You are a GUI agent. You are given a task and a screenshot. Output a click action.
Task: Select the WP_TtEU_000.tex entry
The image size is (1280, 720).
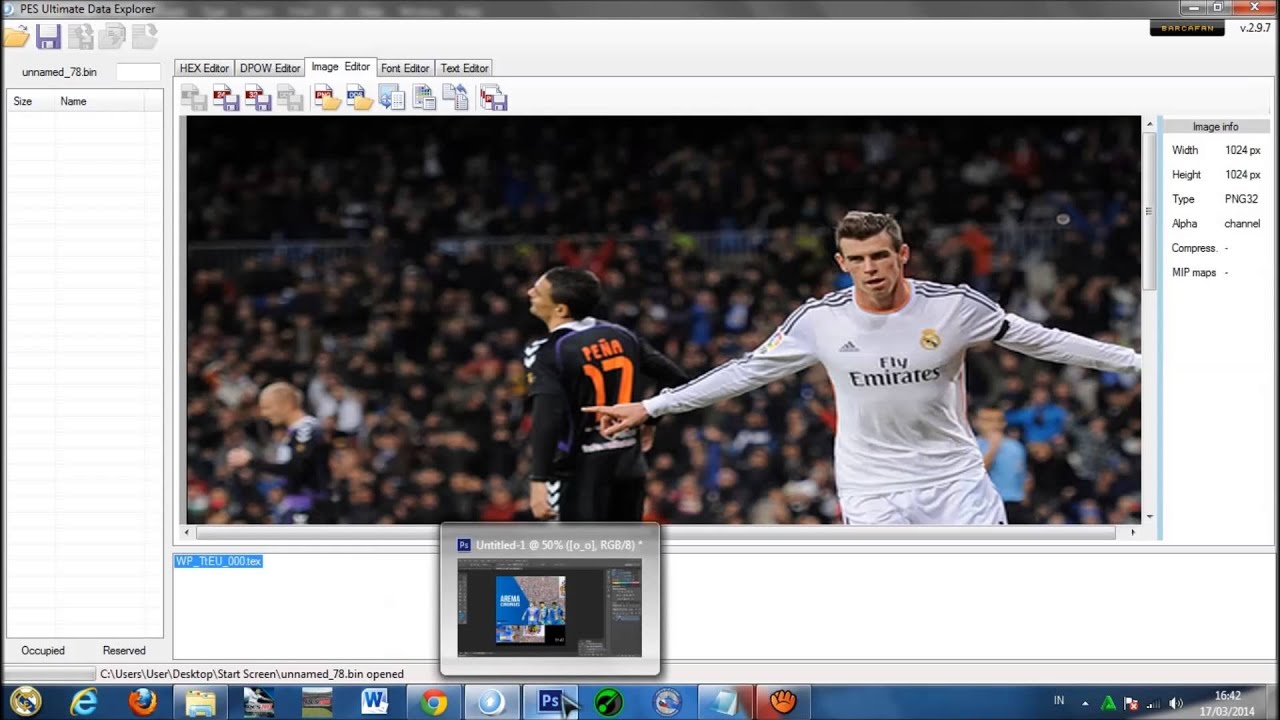coord(218,561)
